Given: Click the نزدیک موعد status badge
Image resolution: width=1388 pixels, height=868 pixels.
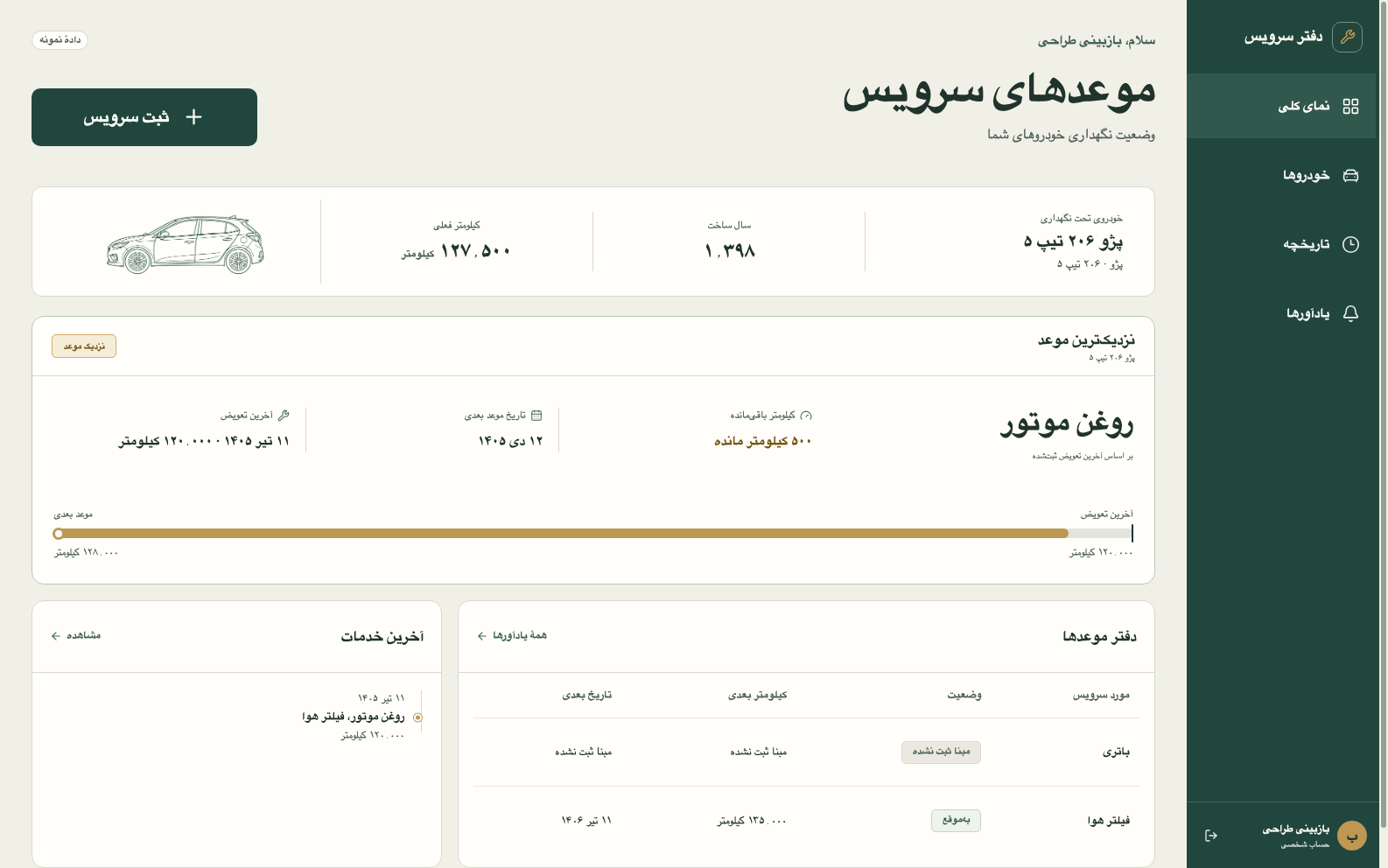Looking at the screenshot, I should (84, 346).
